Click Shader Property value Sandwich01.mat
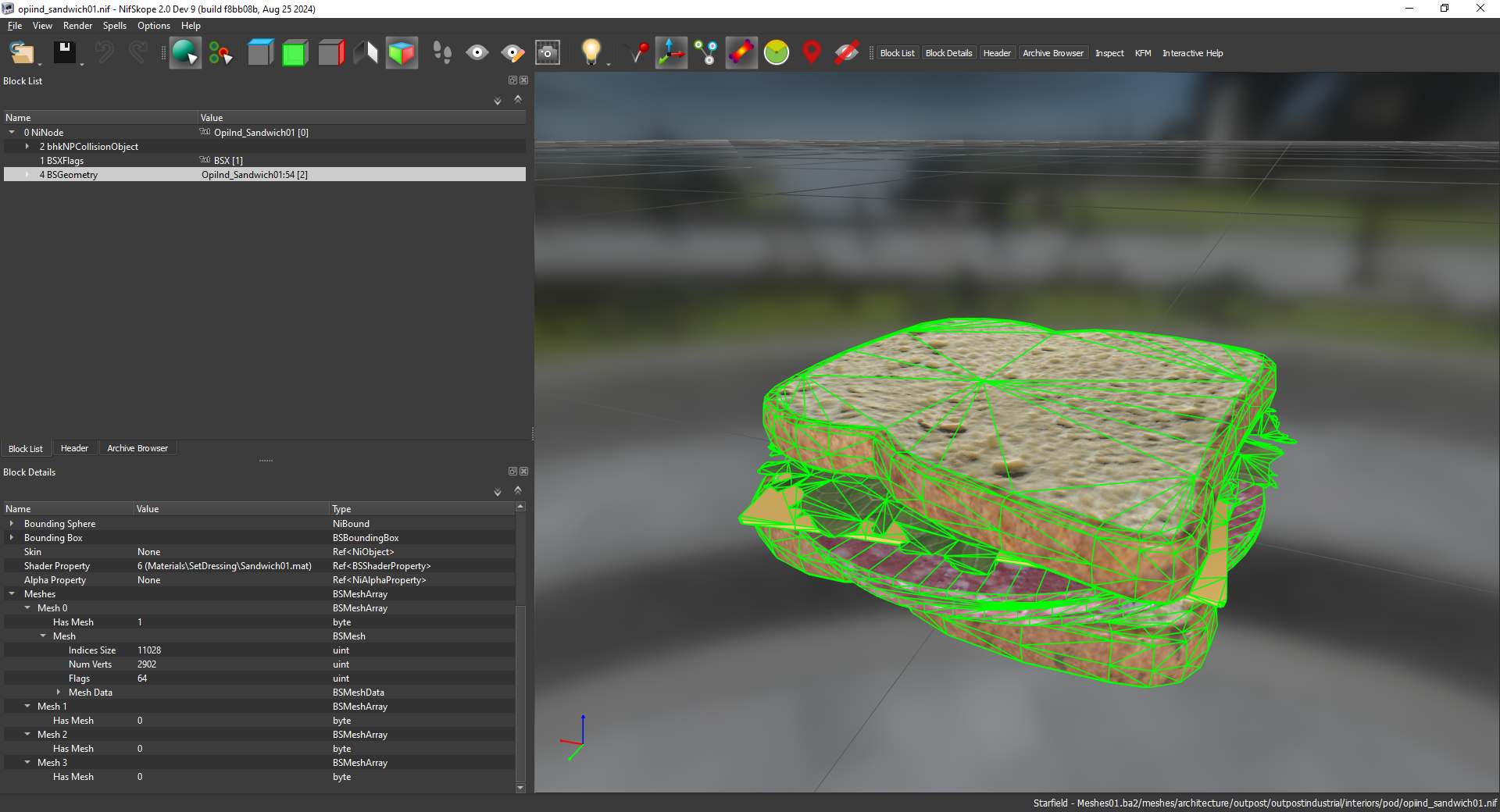Viewport: 1500px width, 812px height. tap(224, 566)
